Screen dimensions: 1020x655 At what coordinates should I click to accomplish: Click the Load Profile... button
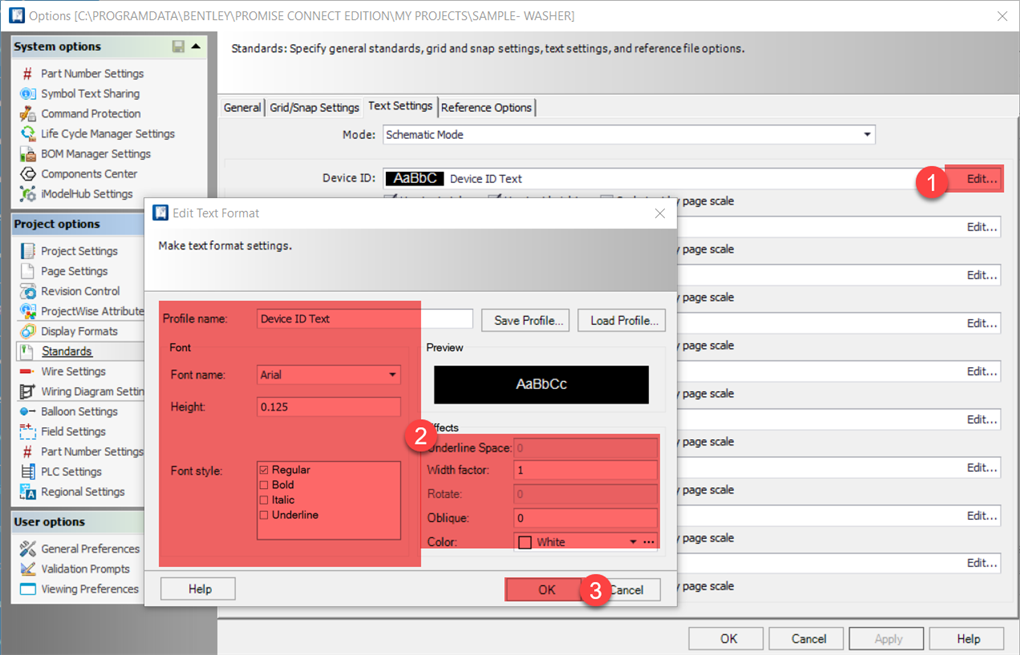622,320
